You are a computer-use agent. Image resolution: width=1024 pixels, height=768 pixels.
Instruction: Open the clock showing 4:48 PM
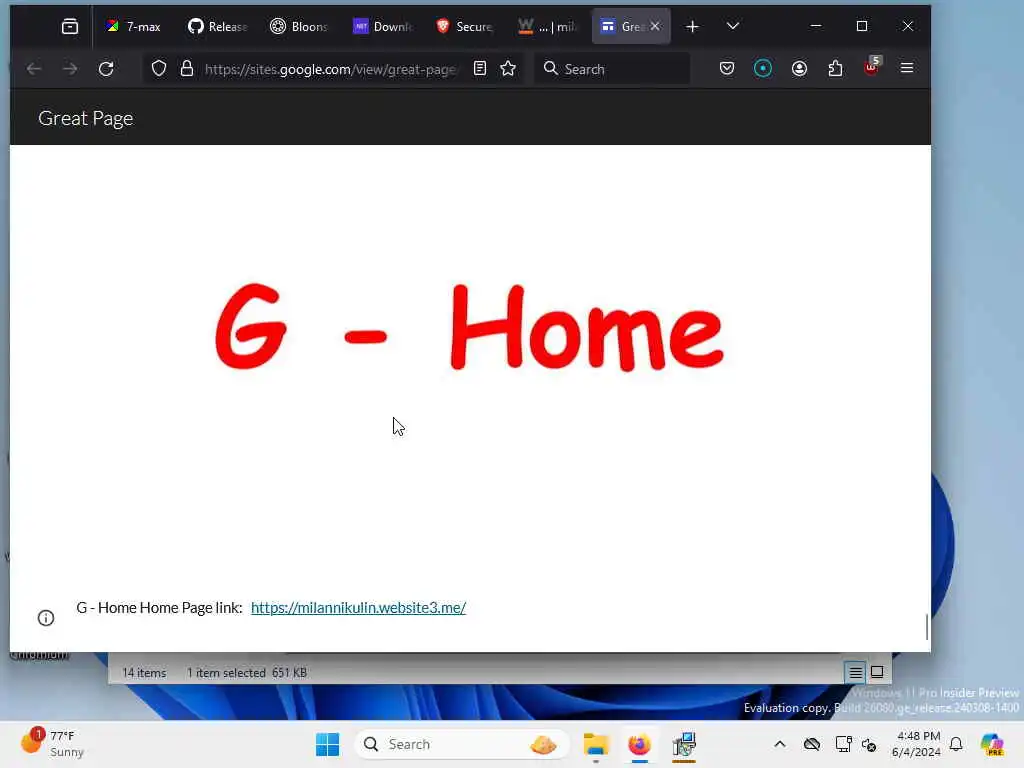(x=916, y=744)
